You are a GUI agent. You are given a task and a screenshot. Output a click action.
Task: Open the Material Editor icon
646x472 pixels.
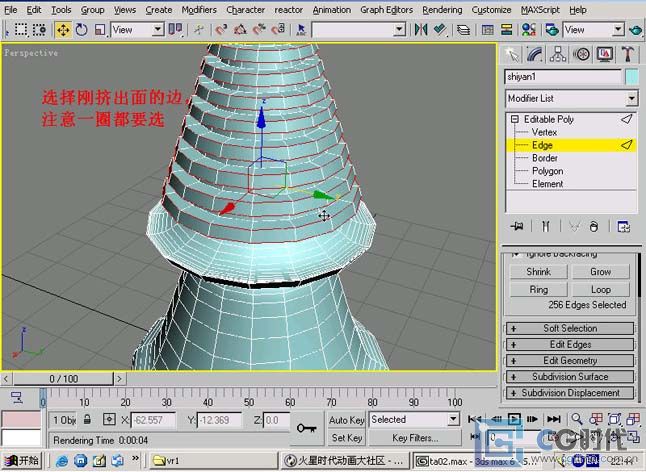pyautogui.click(x=529, y=30)
